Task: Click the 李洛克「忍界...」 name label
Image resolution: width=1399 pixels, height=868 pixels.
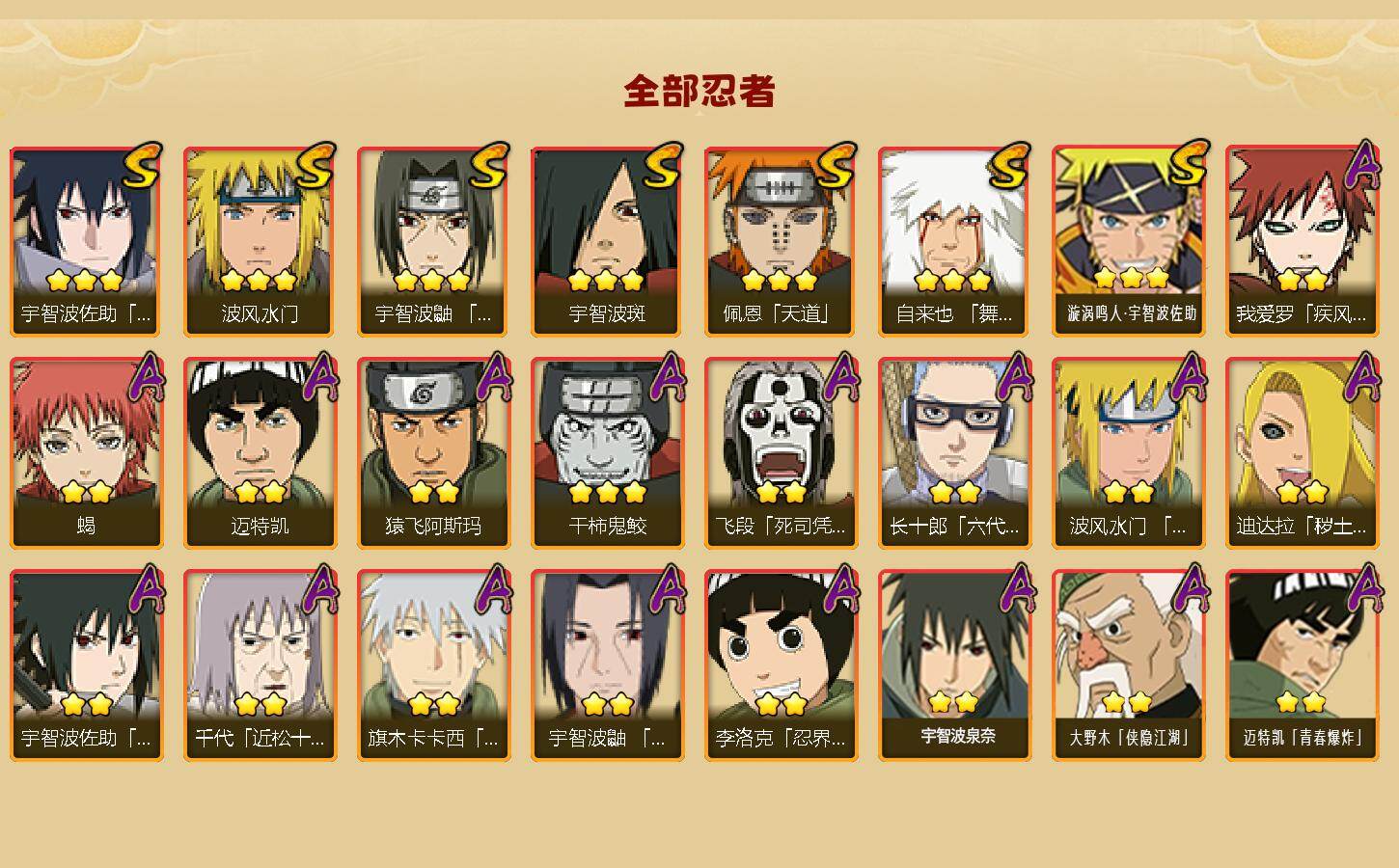Action: tap(781, 738)
